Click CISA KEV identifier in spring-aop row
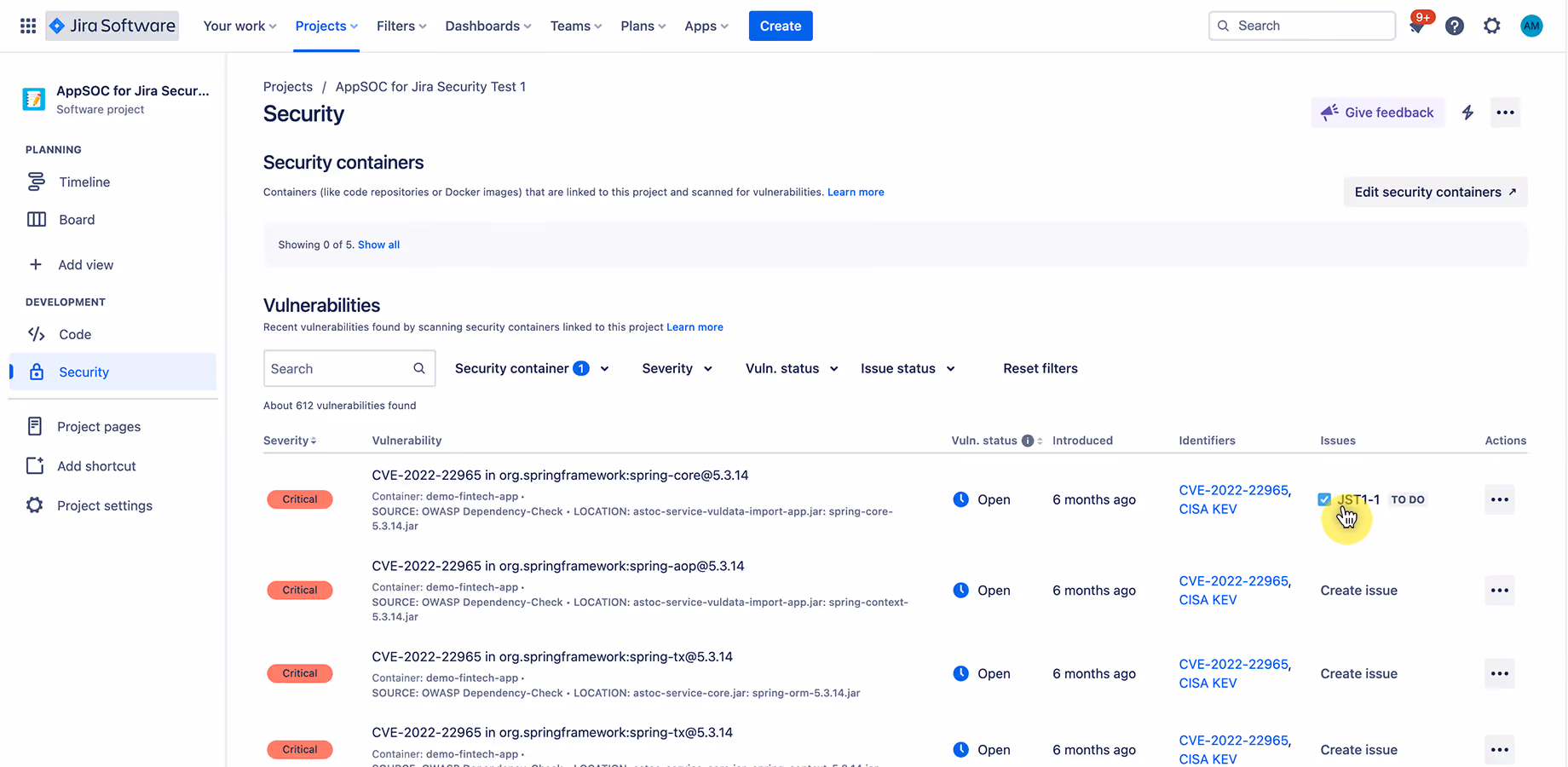1568x767 pixels. coord(1208,600)
